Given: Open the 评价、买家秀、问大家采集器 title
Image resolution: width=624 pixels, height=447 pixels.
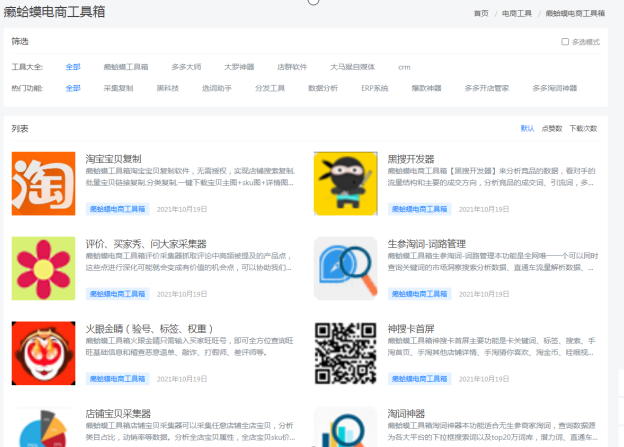Looking at the screenshot, I should point(146,244).
